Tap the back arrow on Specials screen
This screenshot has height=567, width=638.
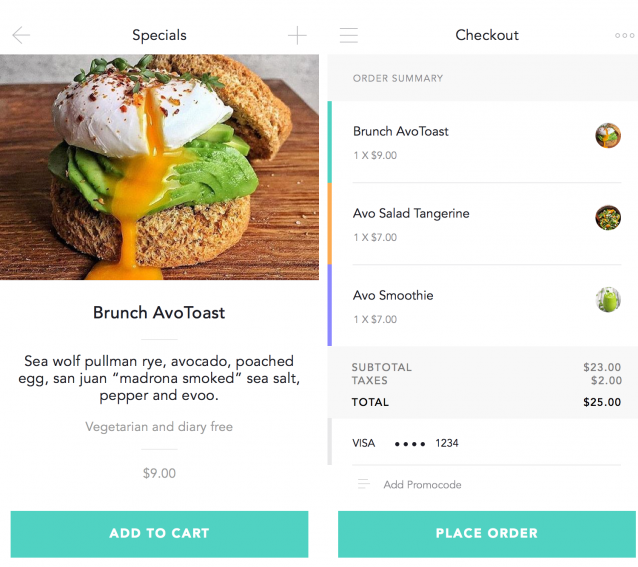(x=21, y=36)
